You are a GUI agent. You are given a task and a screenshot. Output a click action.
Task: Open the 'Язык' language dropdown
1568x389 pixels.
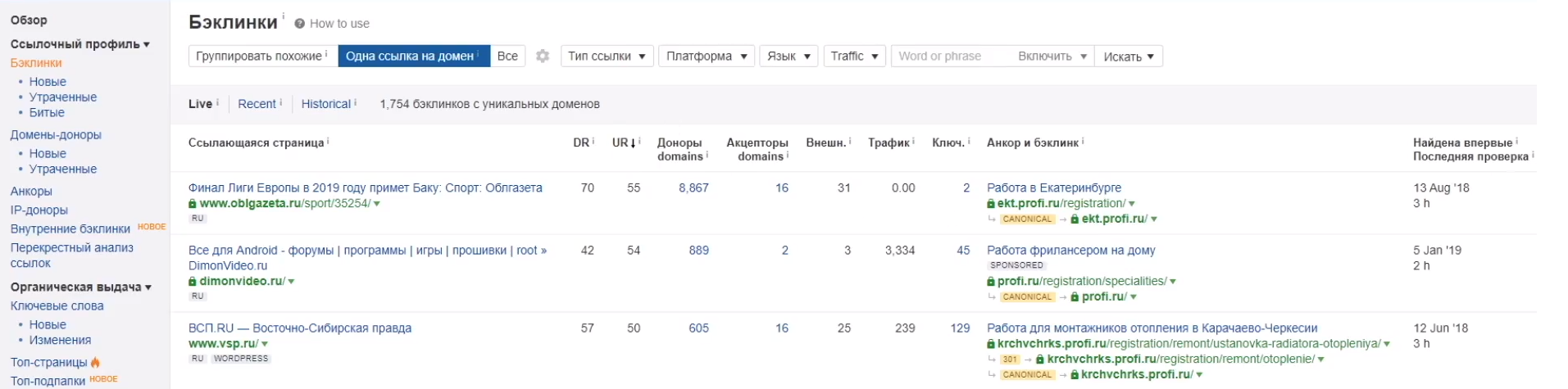789,56
